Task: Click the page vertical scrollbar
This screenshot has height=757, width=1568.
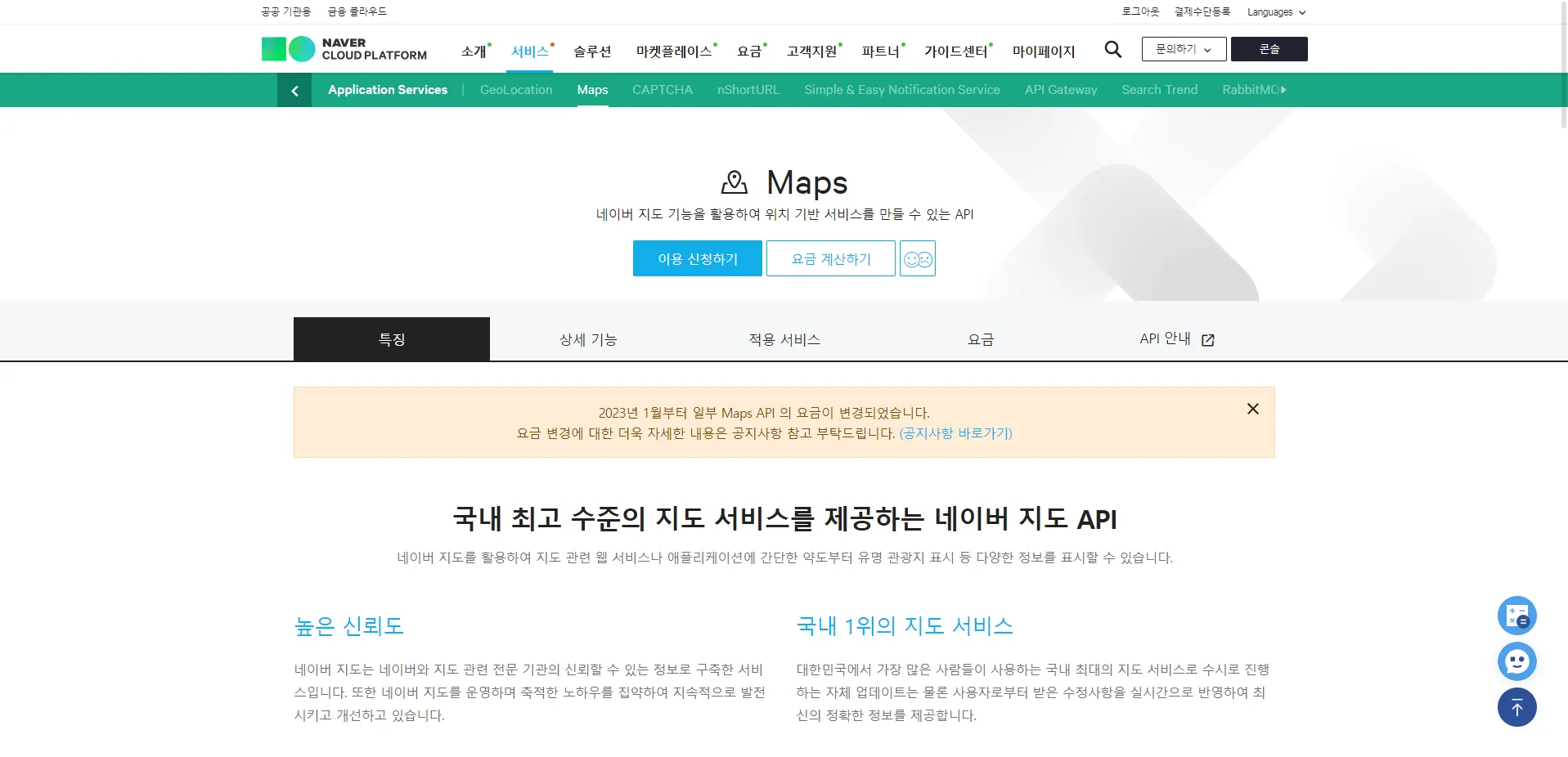Action: 1564,64
